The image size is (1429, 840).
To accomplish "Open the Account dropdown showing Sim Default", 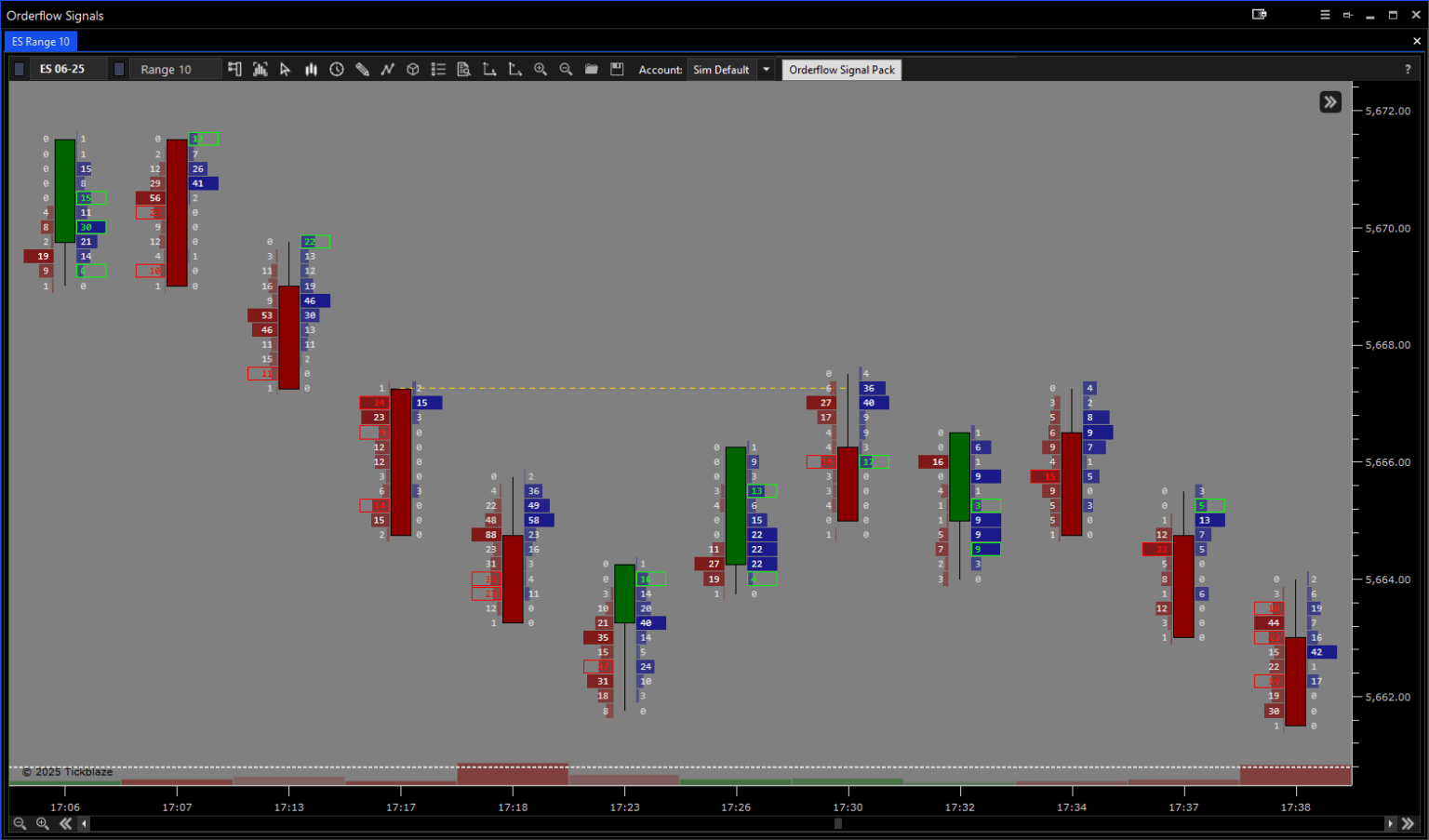I will click(x=765, y=69).
